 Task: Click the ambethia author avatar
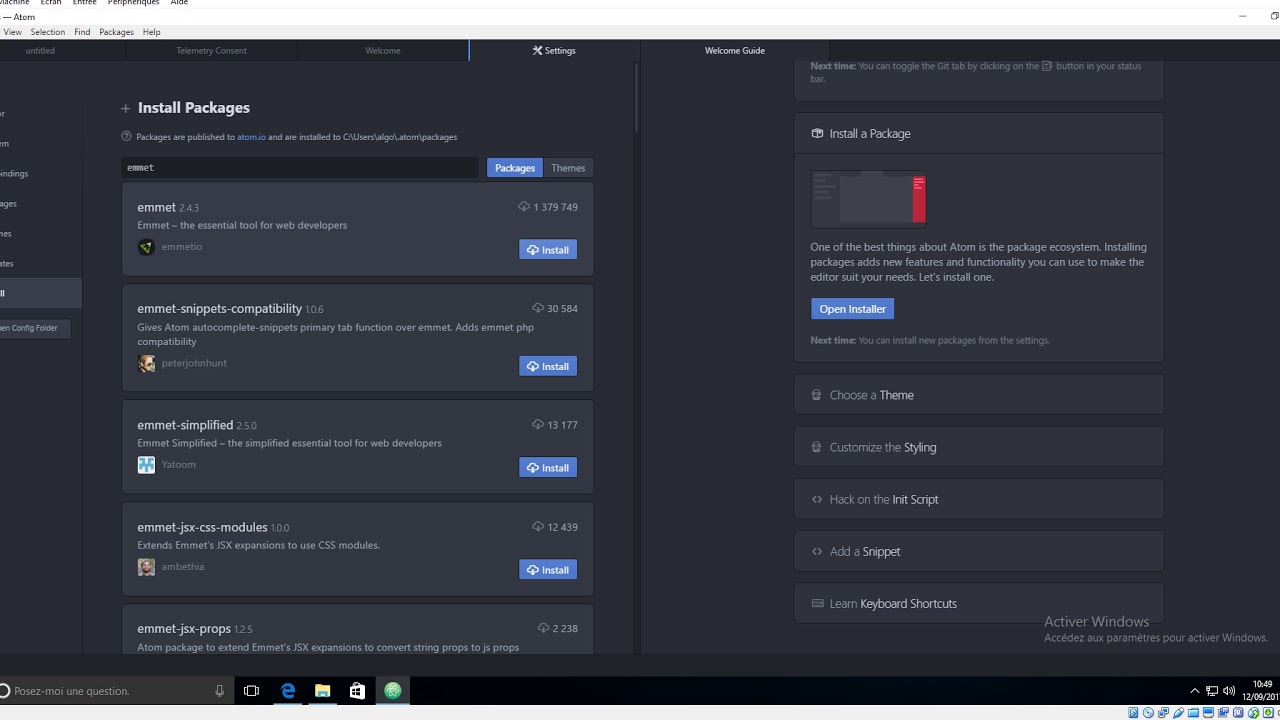146,567
